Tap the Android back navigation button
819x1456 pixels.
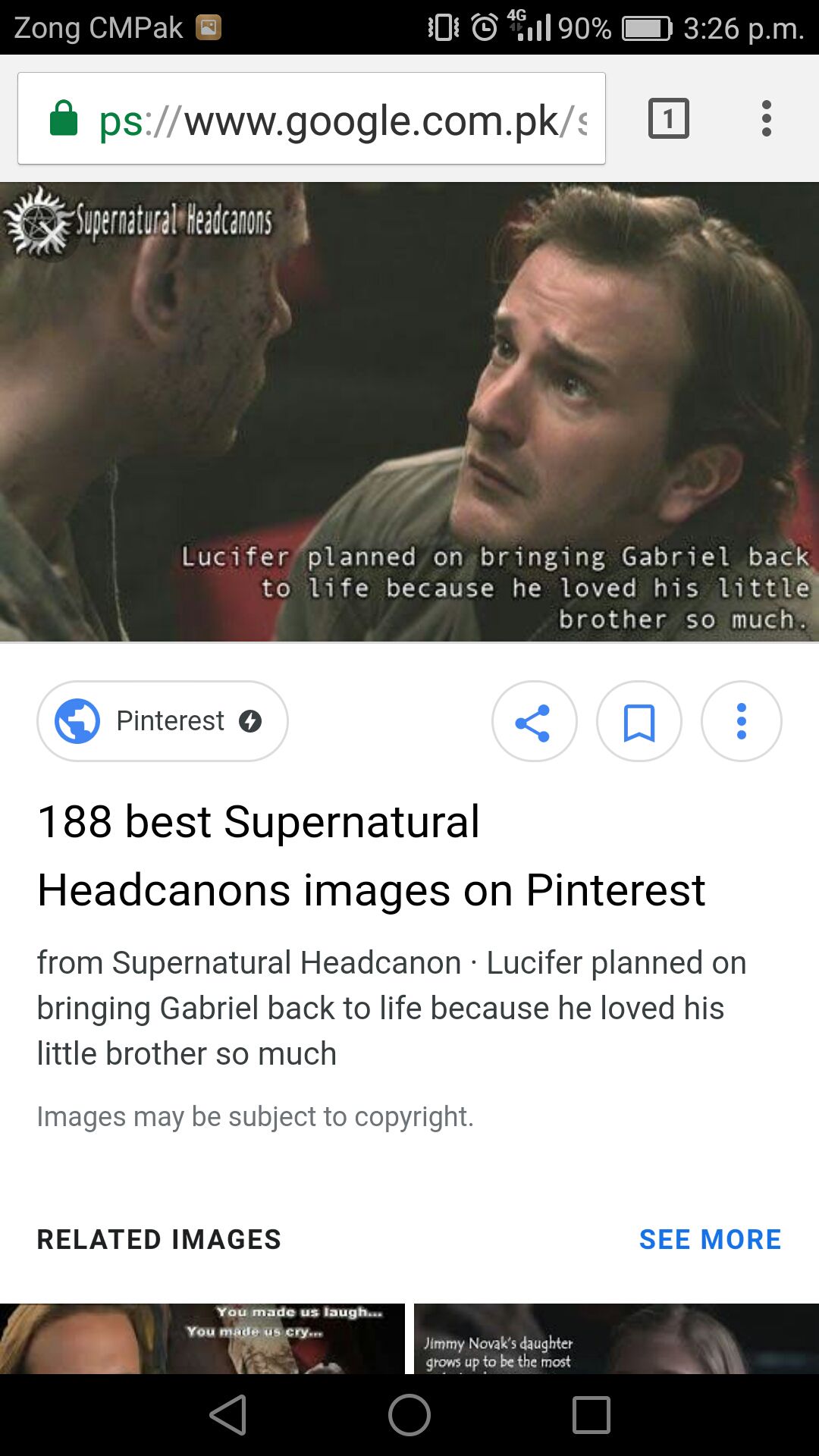(228, 1415)
